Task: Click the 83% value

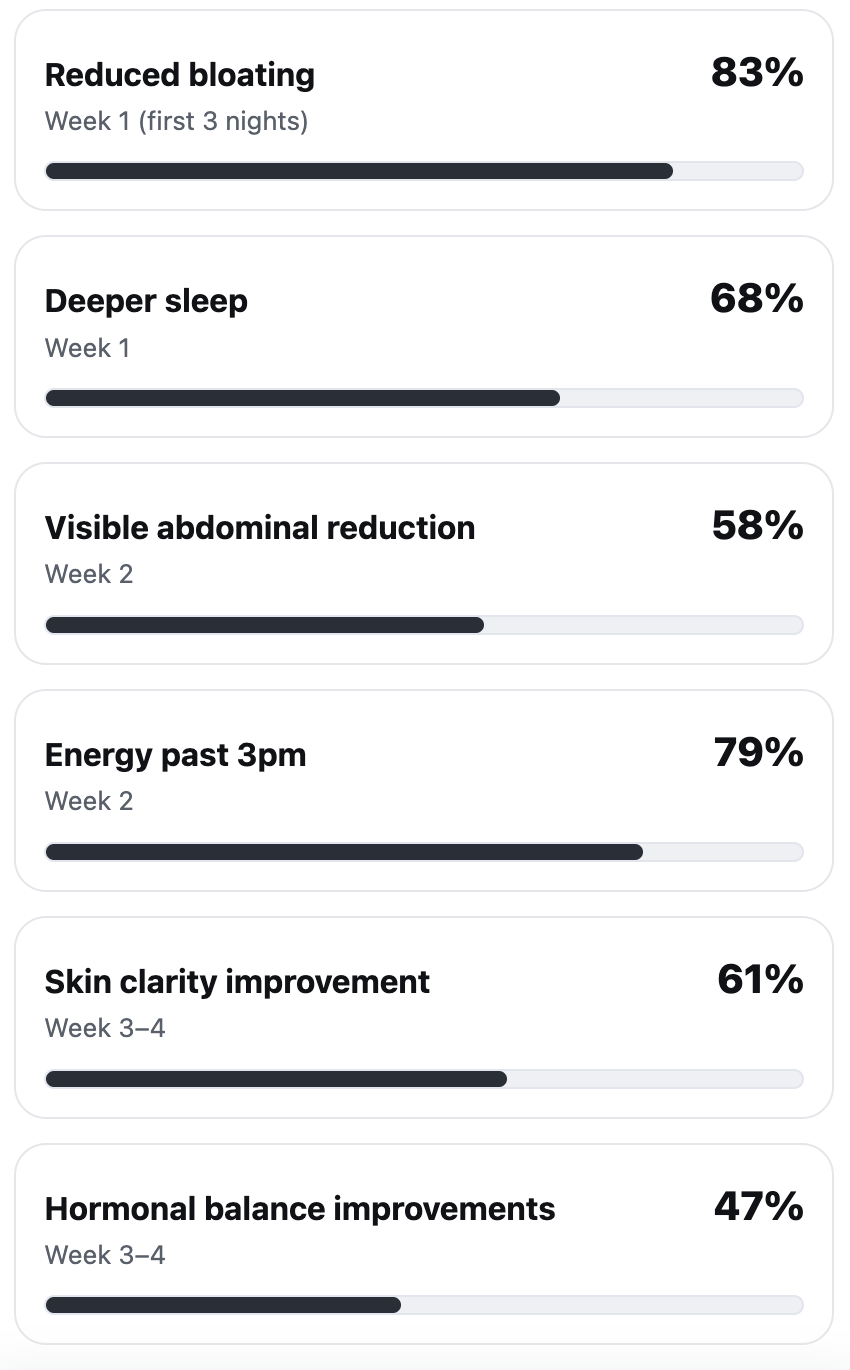Action: [x=757, y=73]
